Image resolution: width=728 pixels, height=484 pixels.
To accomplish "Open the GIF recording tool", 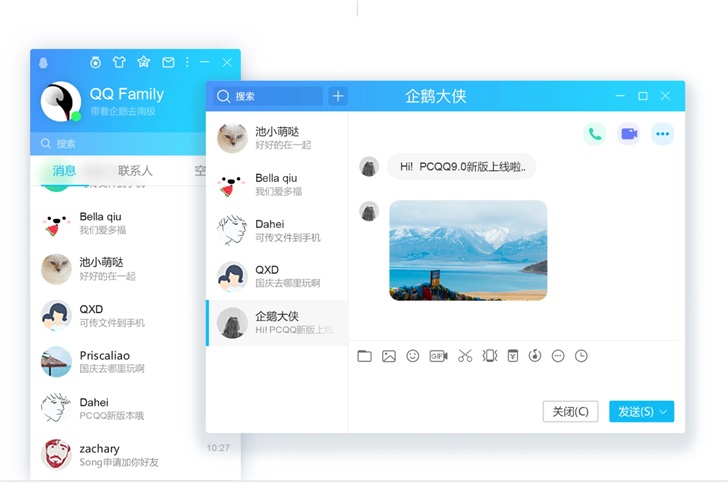I will (x=438, y=356).
